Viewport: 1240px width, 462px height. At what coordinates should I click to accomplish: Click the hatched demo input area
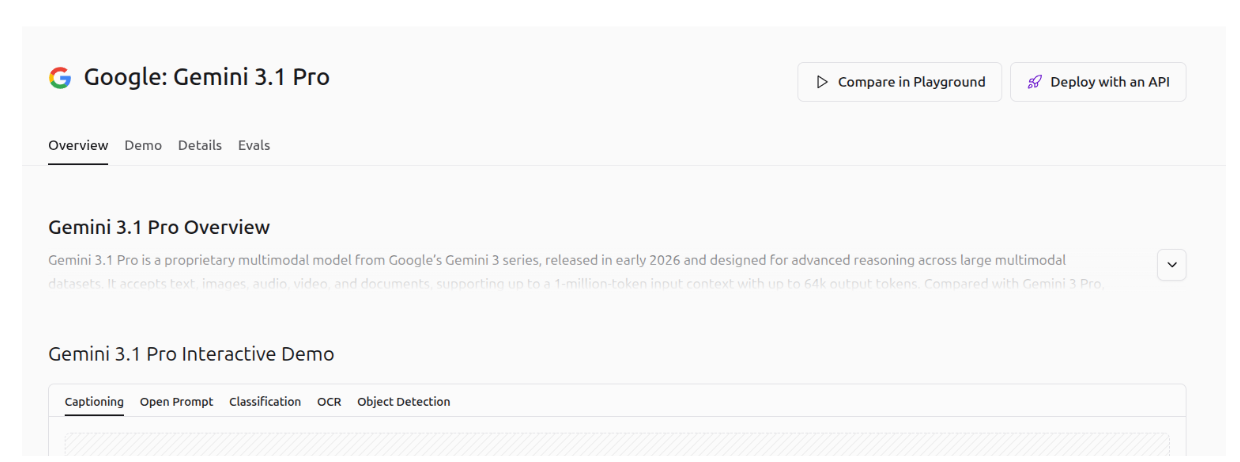point(616,446)
